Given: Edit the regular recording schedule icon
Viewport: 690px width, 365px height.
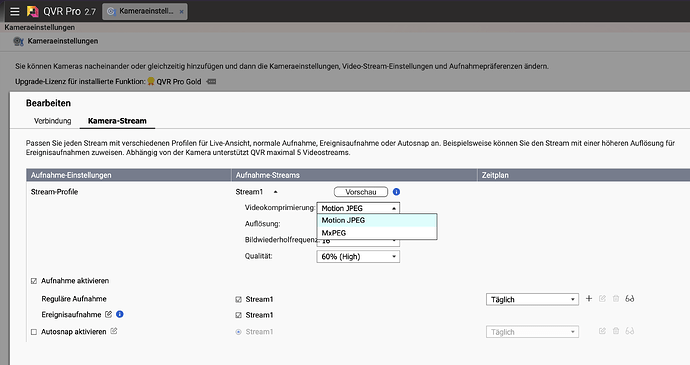Looking at the screenshot, I should pyautogui.click(x=602, y=299).
